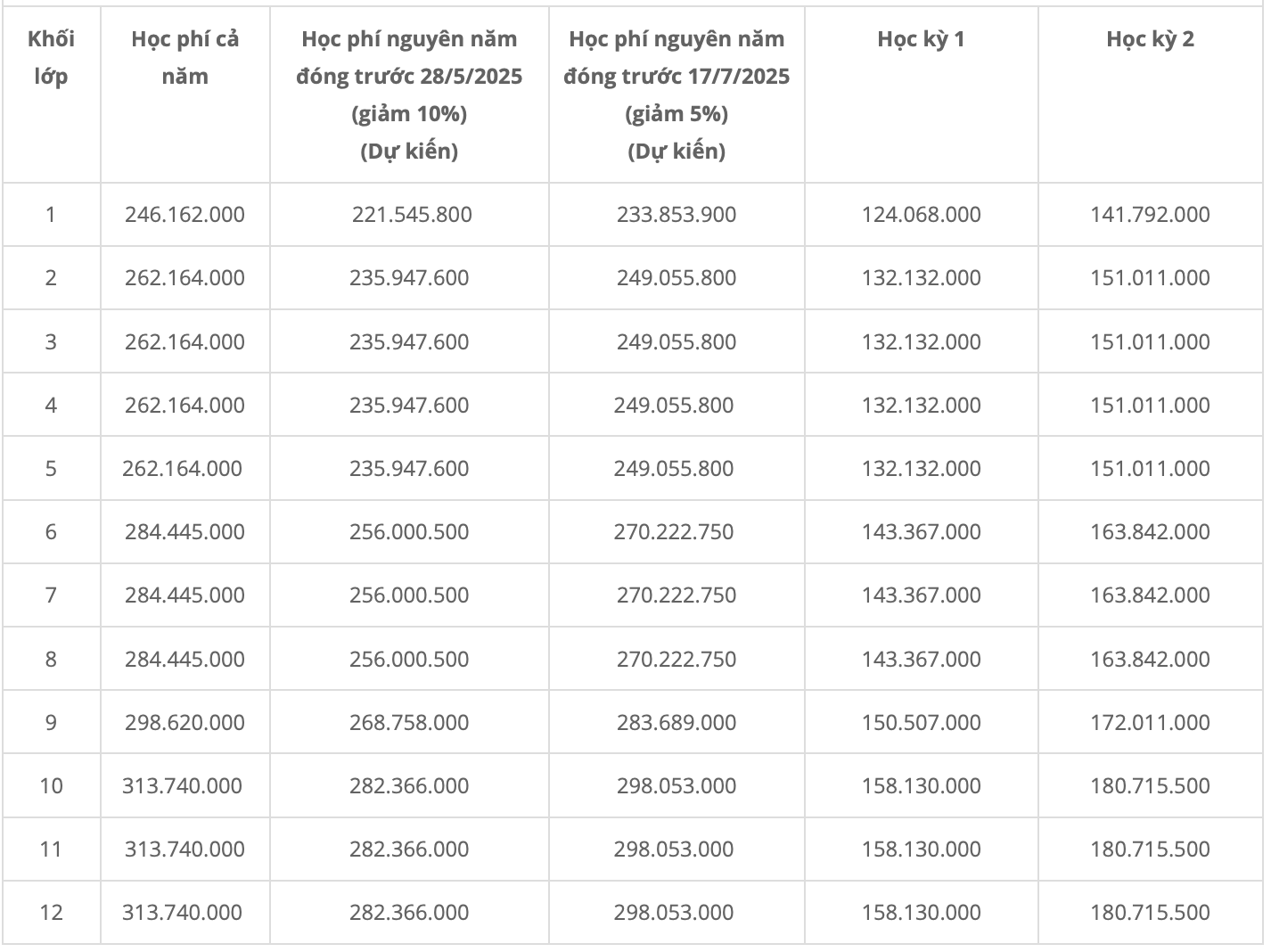Click grade 1 annual fee 246.162.000
Screen dimensions: 1271x952
(x=184, y=215)
